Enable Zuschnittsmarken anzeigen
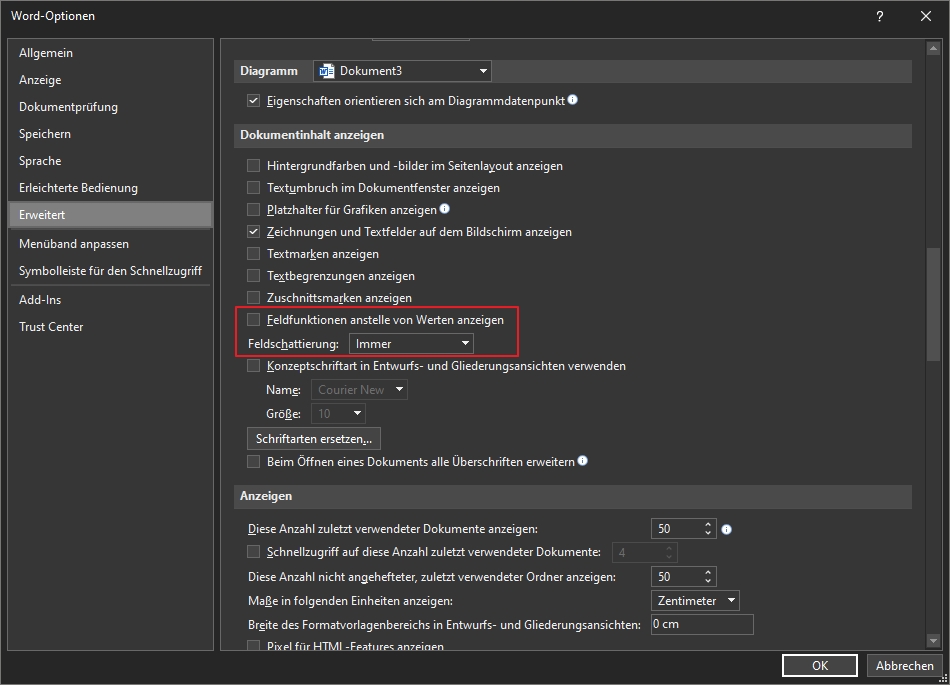The image size is (950, 685). pyautogui.click(x=253, y=297)
